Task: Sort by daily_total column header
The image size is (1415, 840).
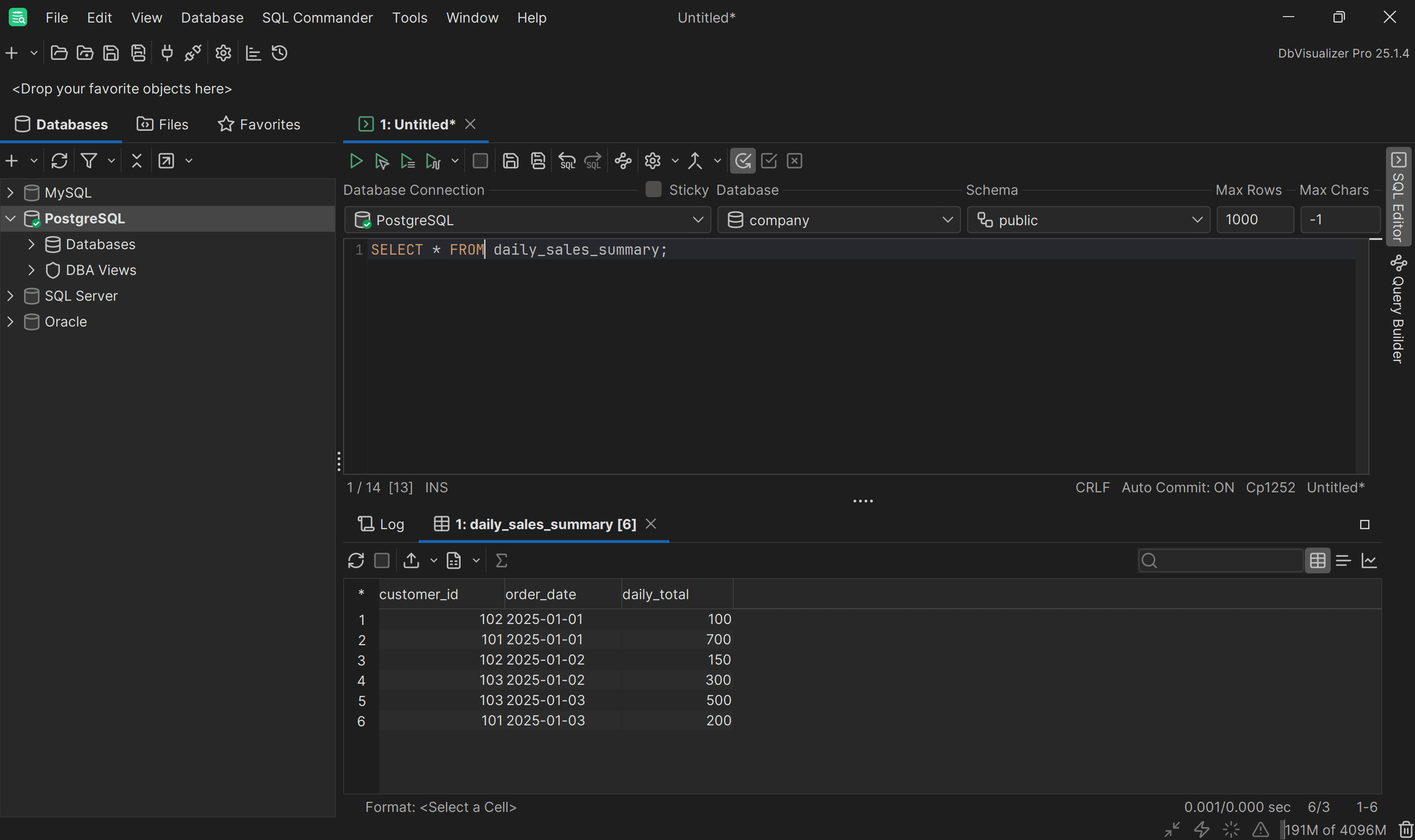Action: pyautogui.click(x=655, y=595)
